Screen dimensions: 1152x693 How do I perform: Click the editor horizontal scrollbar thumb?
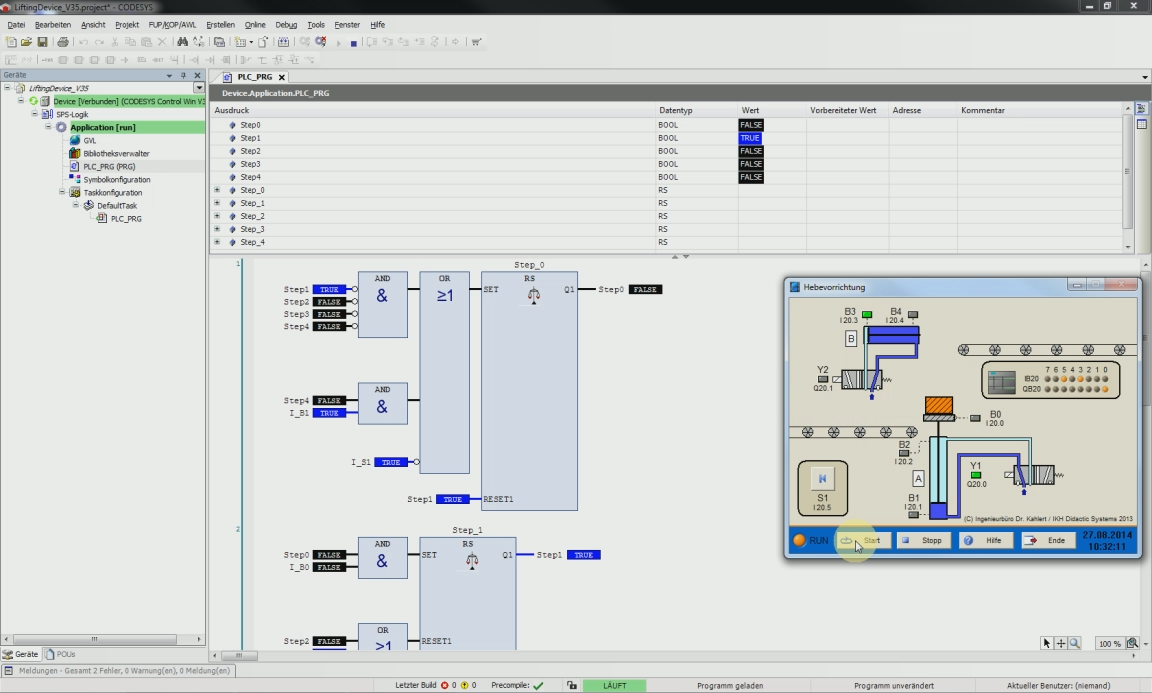click(240, 655)
